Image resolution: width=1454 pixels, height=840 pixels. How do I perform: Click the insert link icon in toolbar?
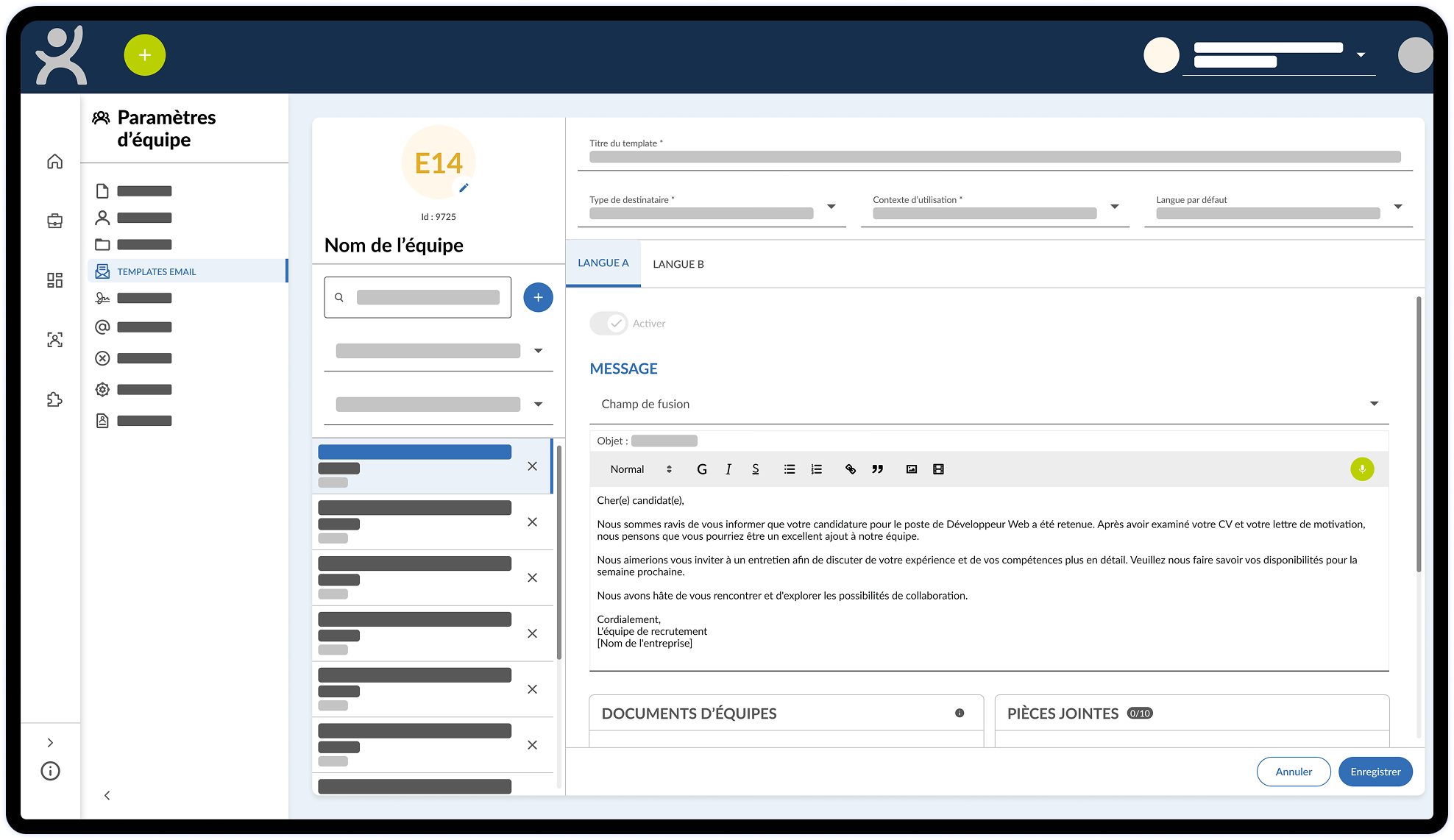pos(851,469)
